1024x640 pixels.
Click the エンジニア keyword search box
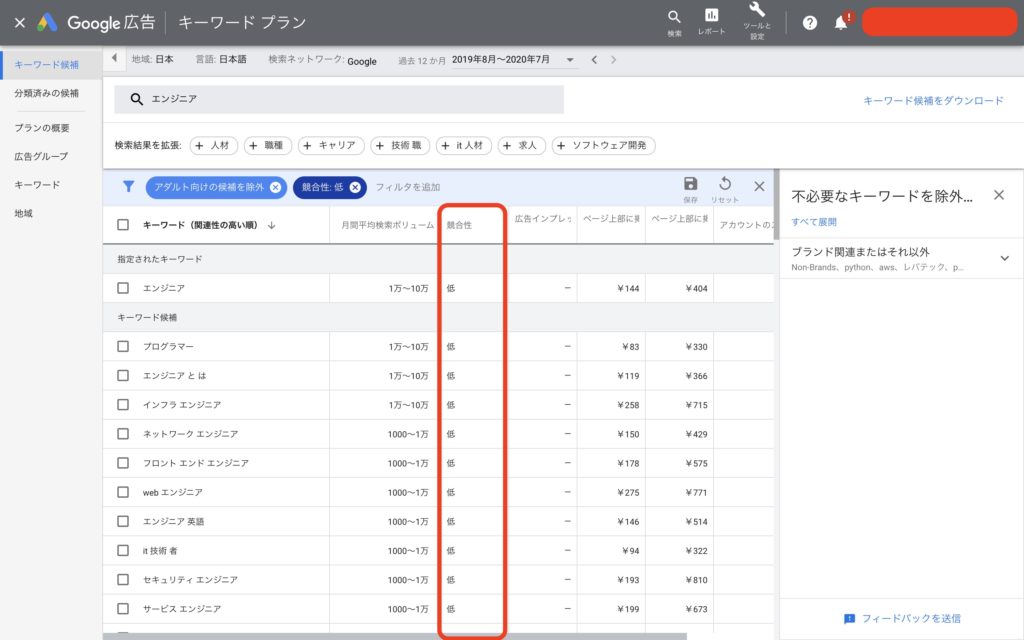(x=339, y=99)
